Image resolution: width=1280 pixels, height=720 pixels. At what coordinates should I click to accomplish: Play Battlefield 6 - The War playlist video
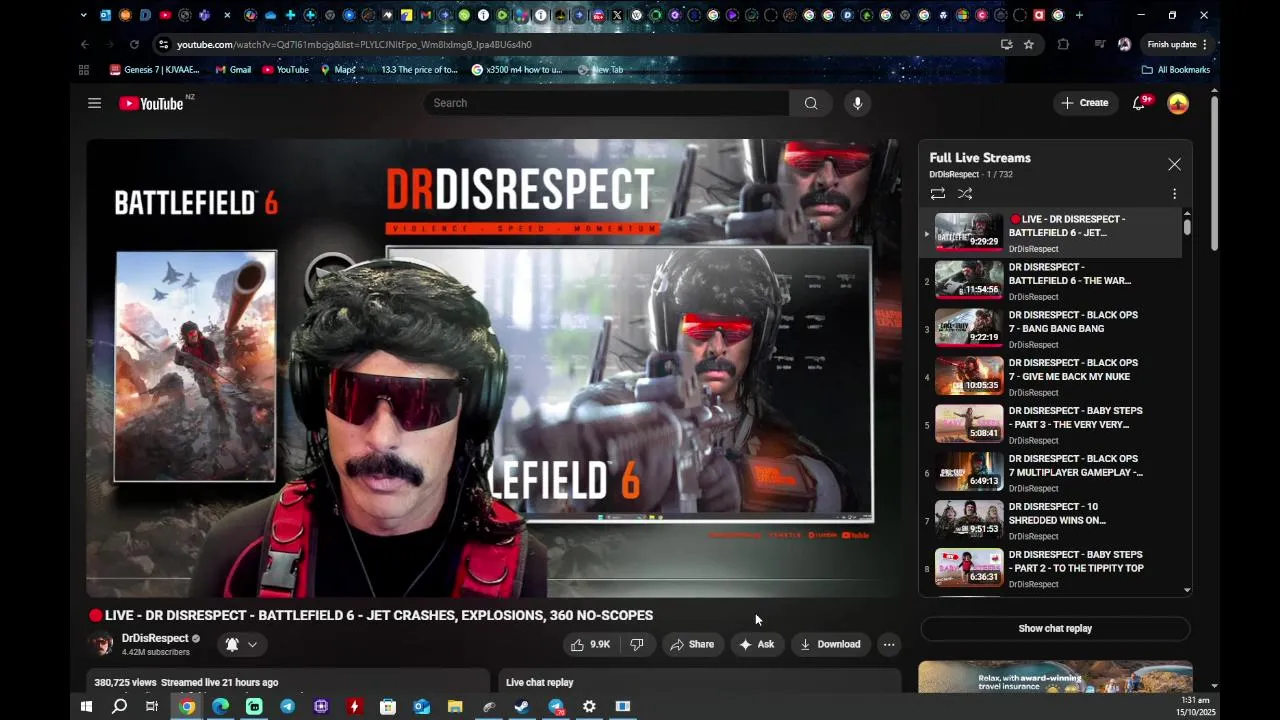(1050, 281)
